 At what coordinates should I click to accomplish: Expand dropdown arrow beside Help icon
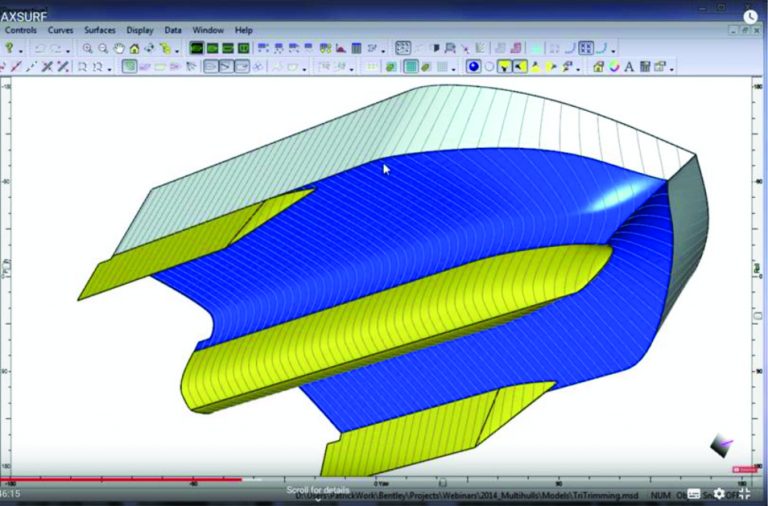22,49
